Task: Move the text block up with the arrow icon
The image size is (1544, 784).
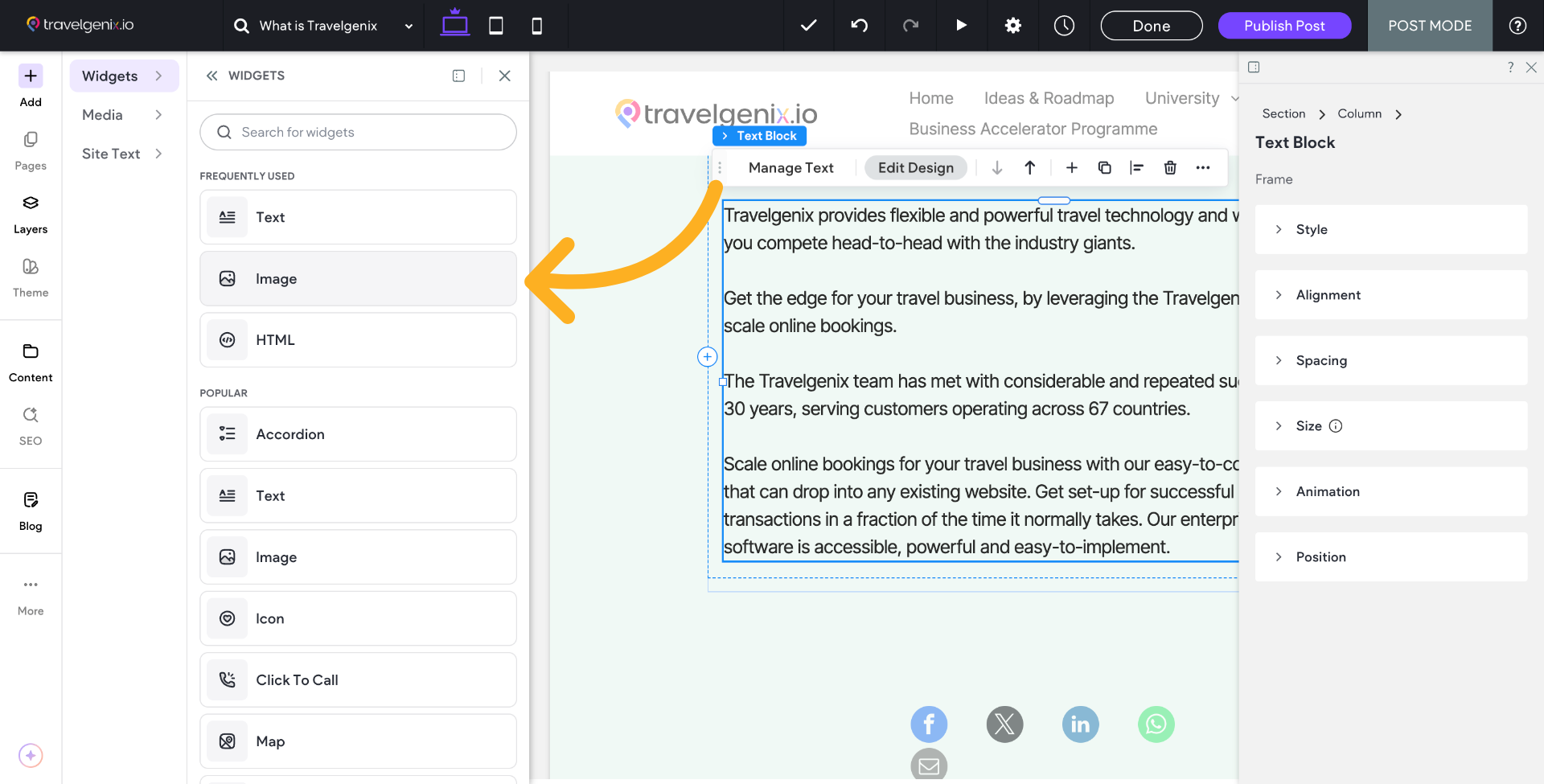Action: point(1030,167)
